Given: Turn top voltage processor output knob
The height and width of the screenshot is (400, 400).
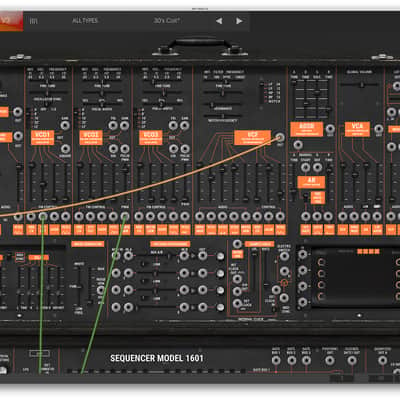Looking at the screenshot, I should (220, 256).
